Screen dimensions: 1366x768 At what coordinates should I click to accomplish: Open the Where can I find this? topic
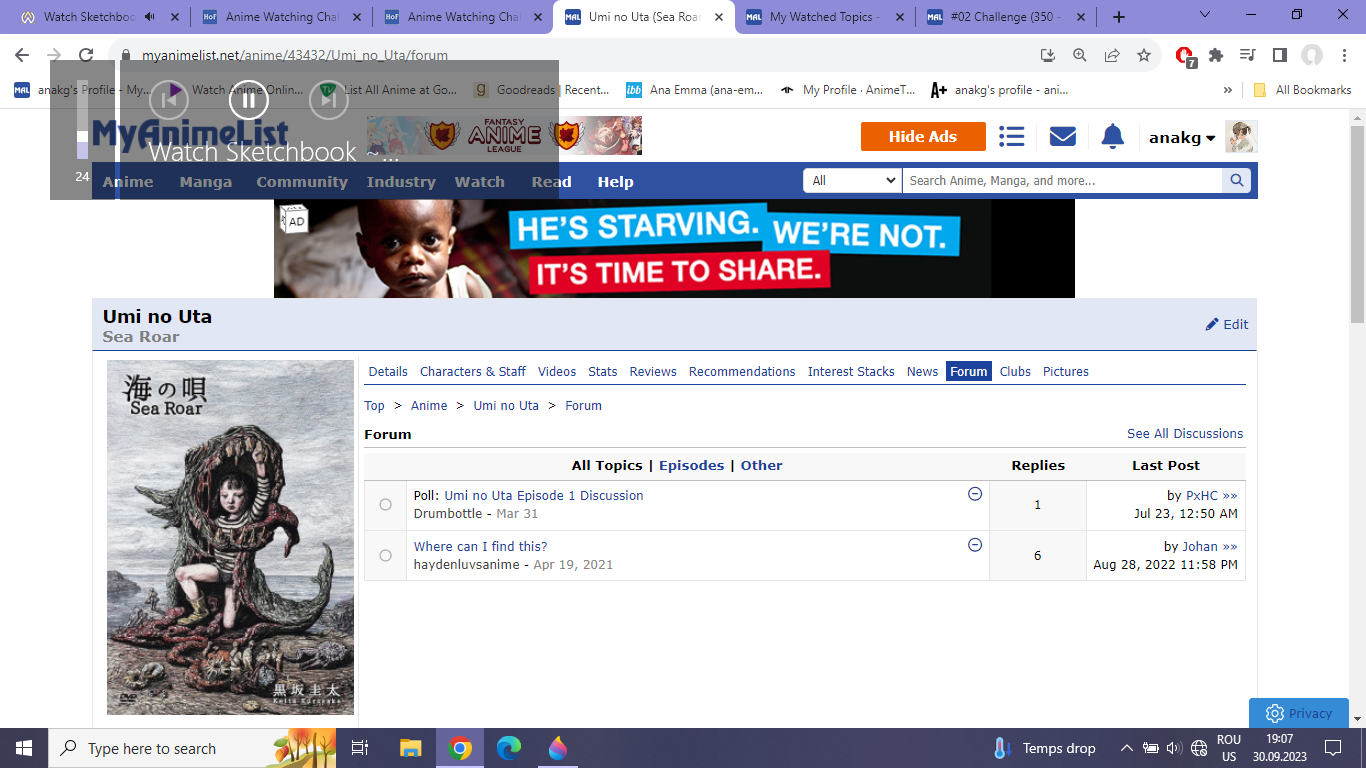click(x=481, y=547)
